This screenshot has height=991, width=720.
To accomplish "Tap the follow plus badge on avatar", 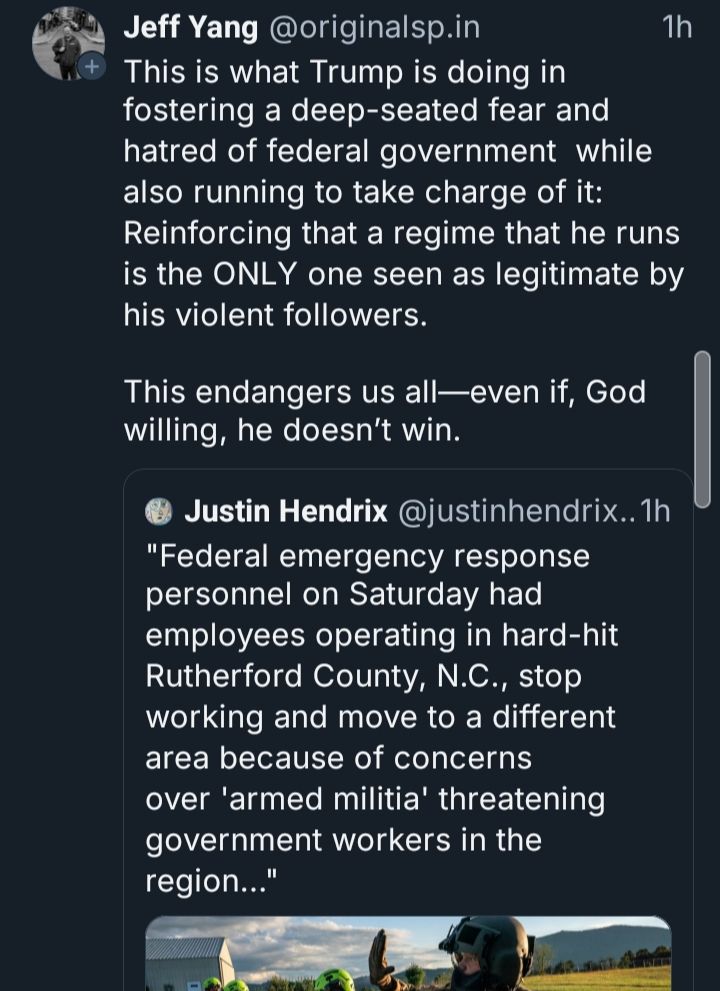I will point(92,66).
